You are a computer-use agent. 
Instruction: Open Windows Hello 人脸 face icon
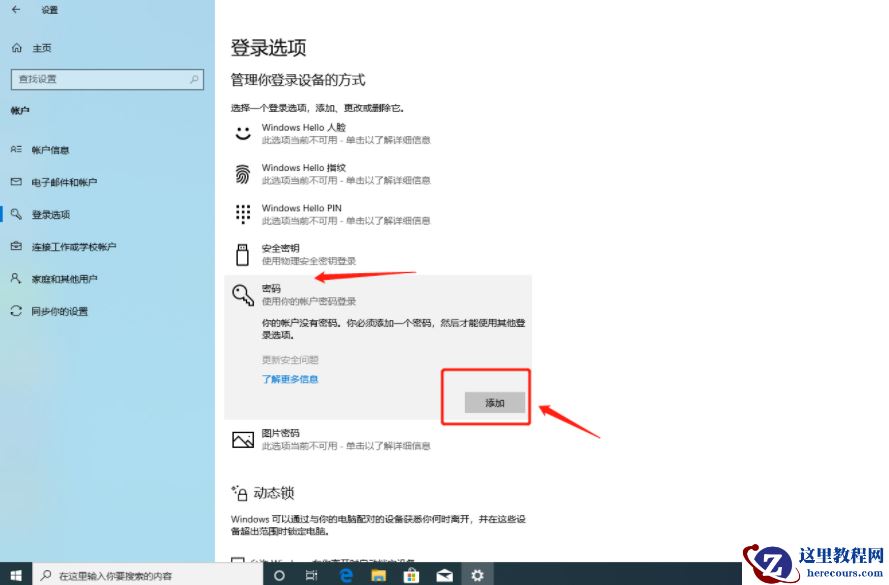[243, 132]
